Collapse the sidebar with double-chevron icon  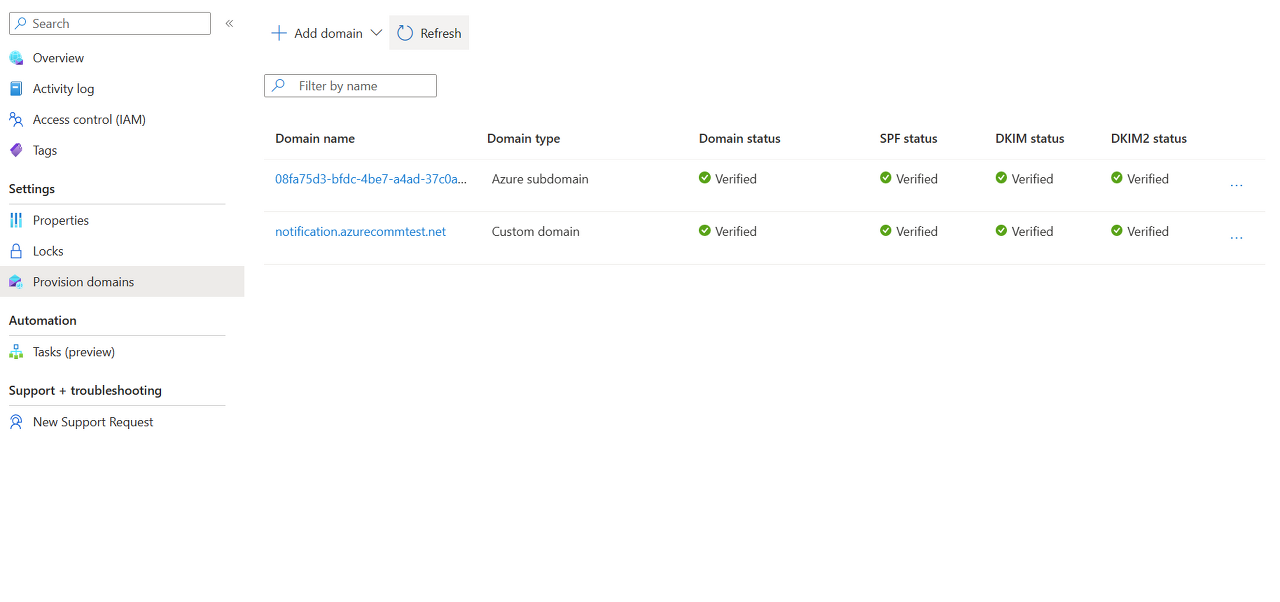(229, 23)
